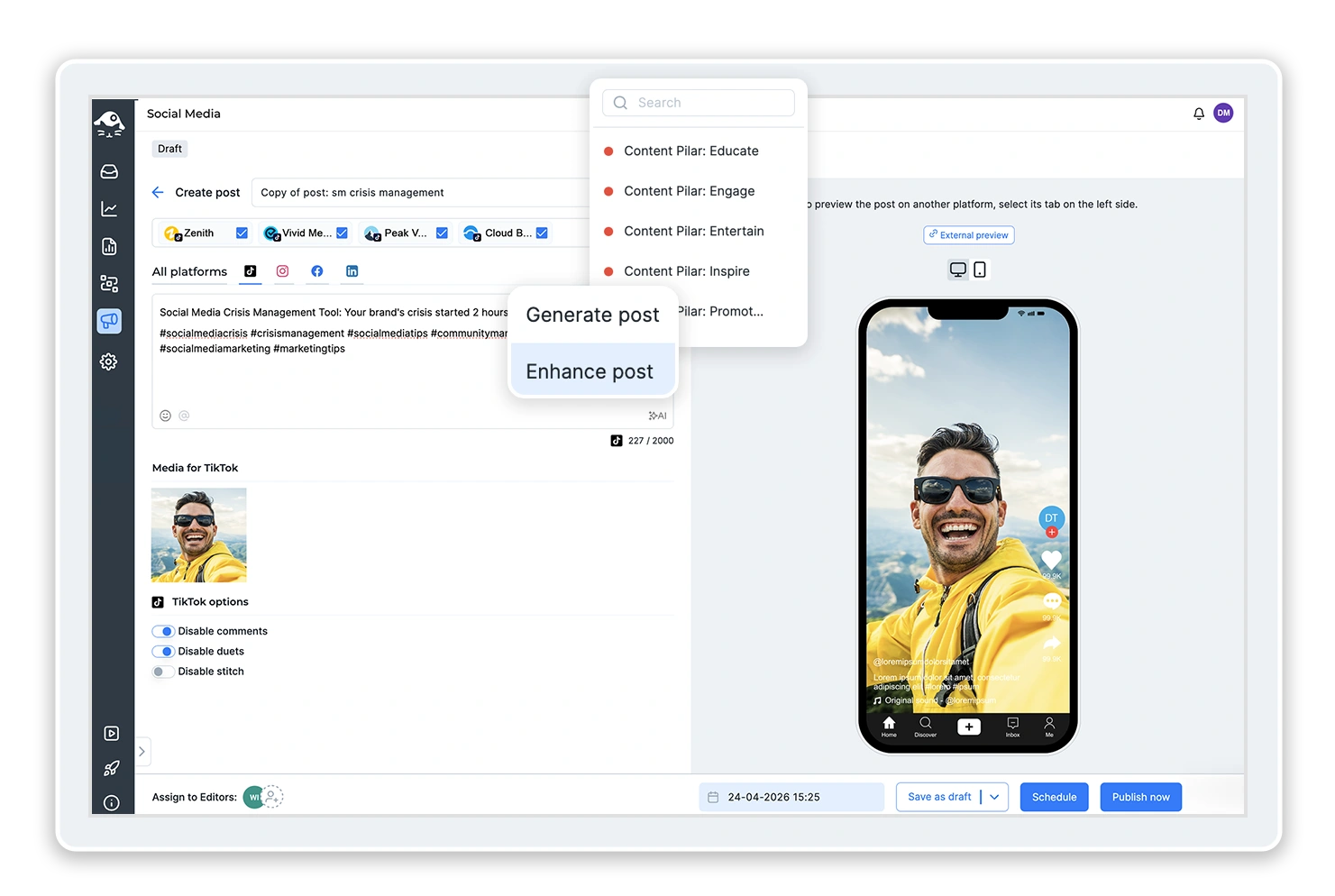Uncheck the Cloud B... profile checkbox
Viewport: 1335px width, 896px height.
click(542, 233)
